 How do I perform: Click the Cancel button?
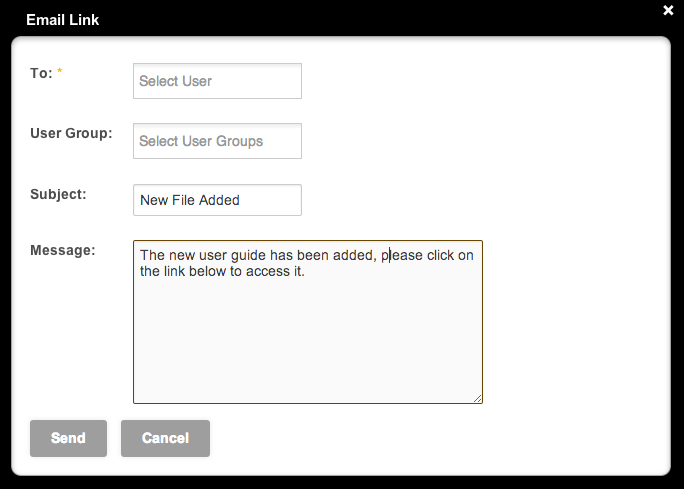(165, 438)
